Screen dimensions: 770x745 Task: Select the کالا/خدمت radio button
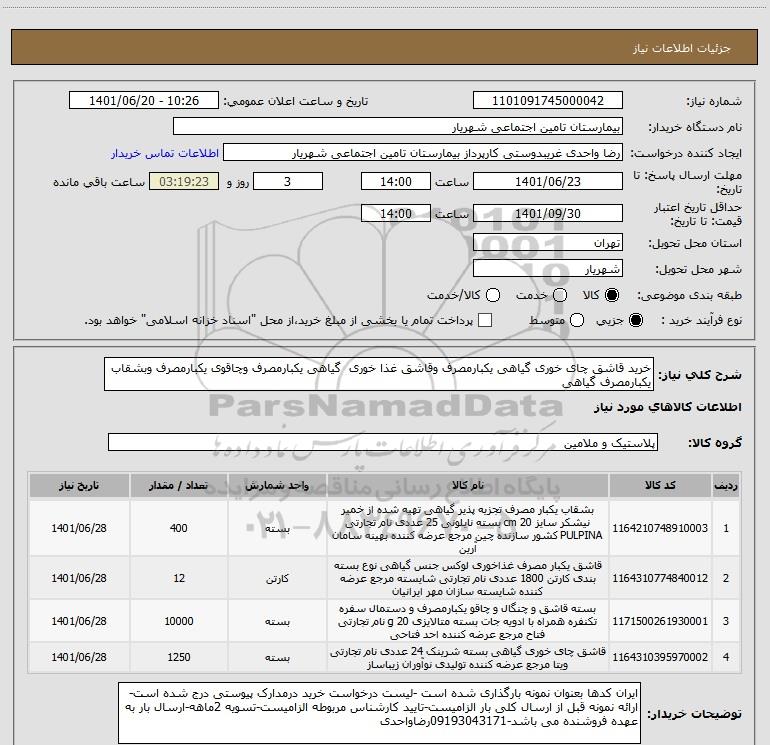tap(493, 295)
